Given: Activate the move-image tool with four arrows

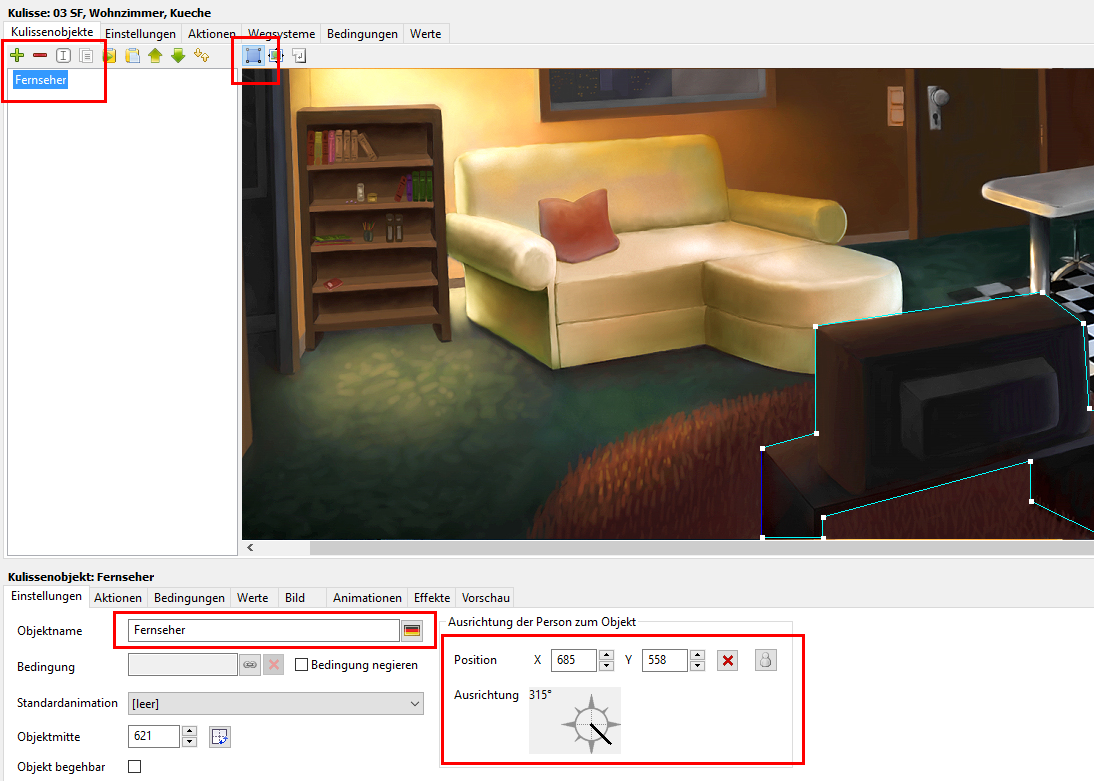Looking at the screenshot, I should [276, 56].
